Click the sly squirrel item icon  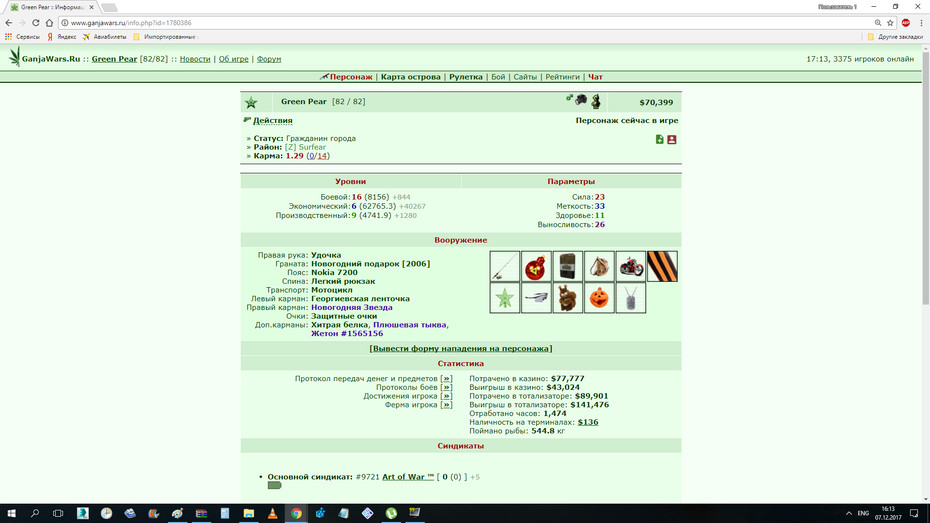click(568, 298)
